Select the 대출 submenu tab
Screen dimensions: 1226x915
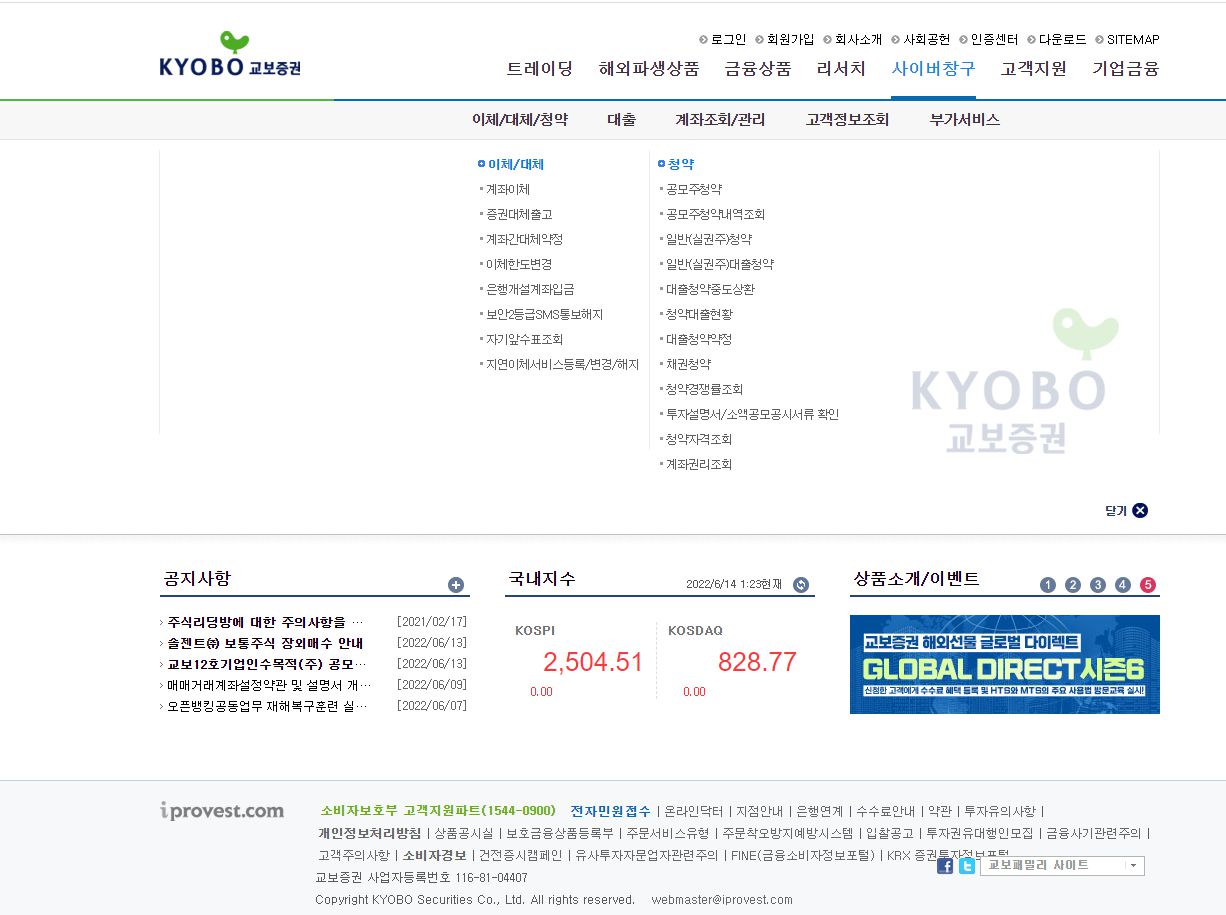[622, 119]
